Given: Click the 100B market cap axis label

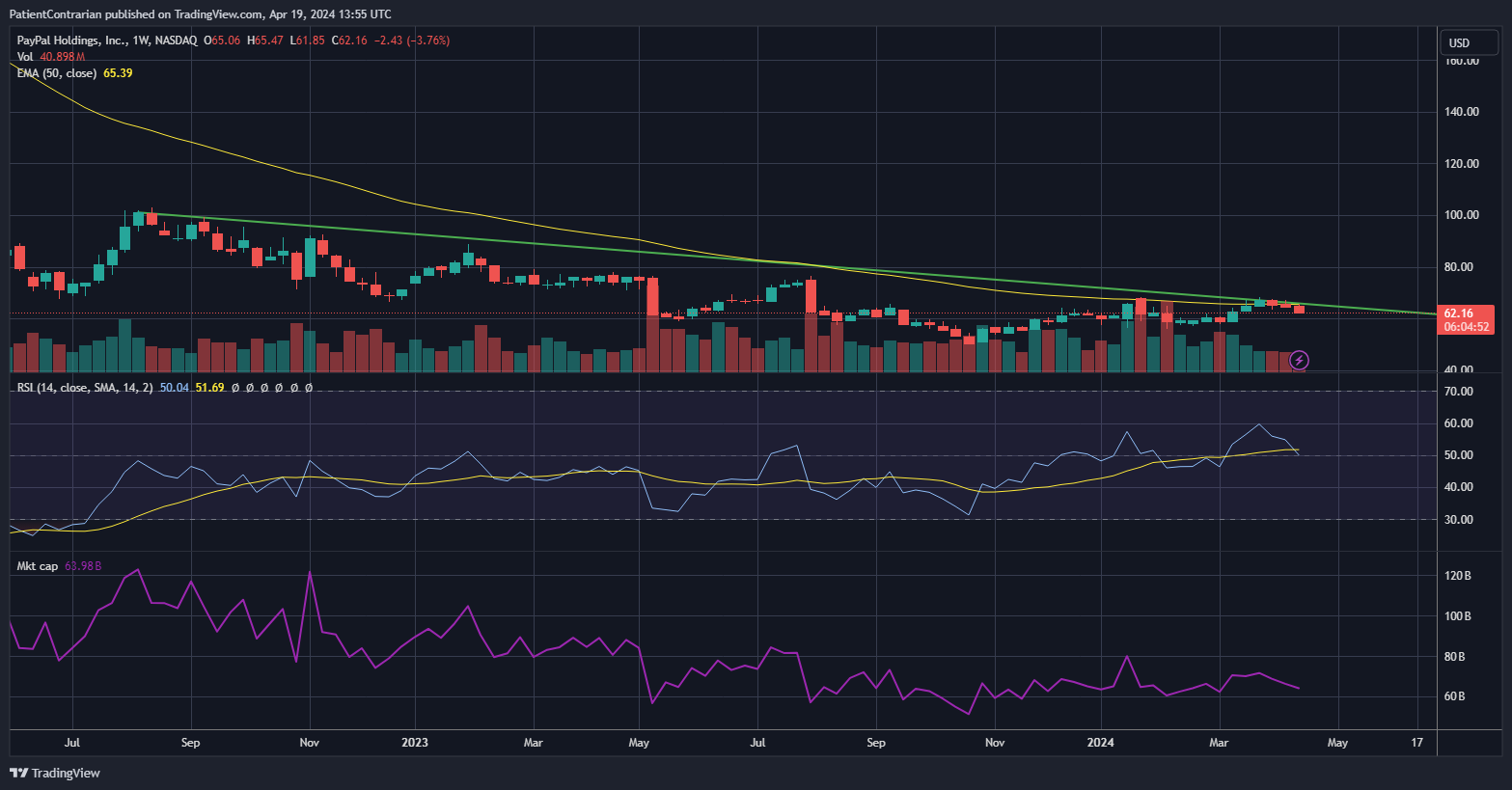Looking at the screenshot, I should (x=1457, y=616).
